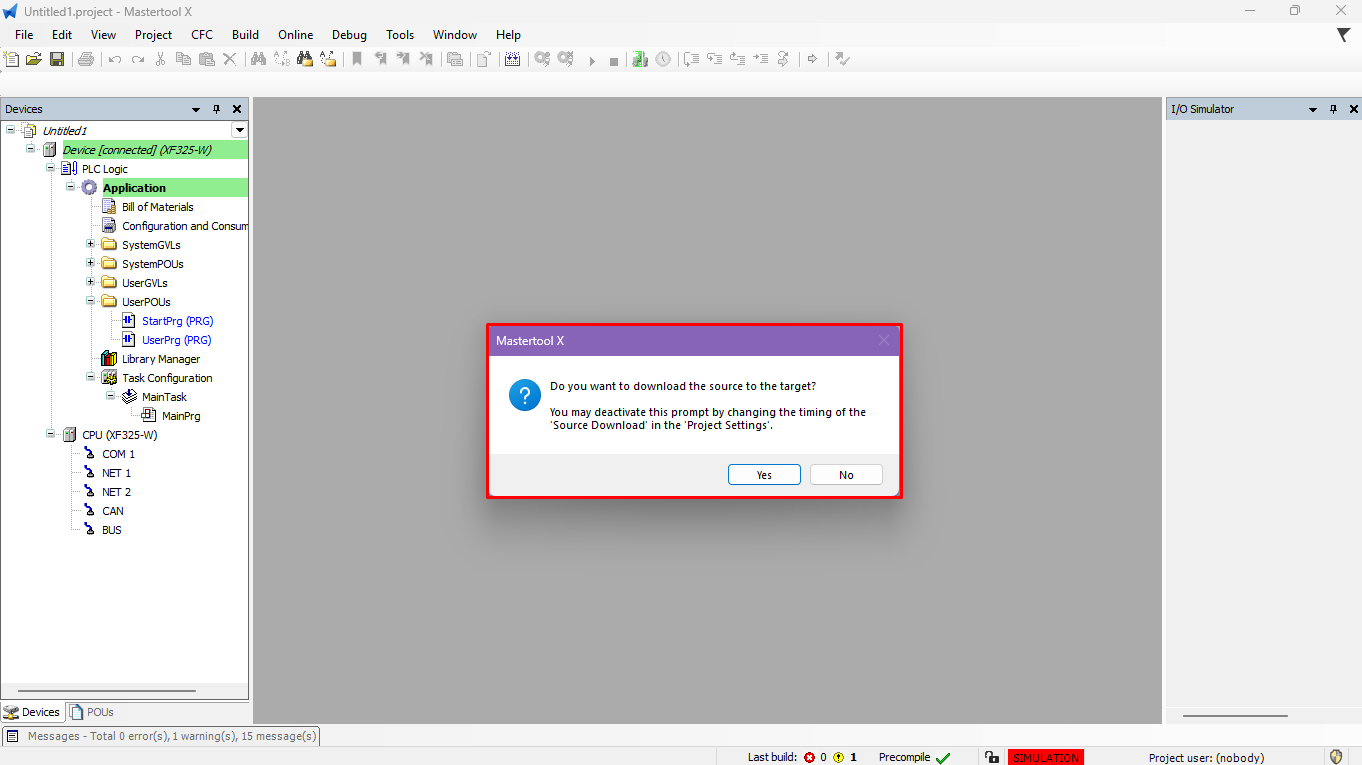
Task: Open the Online menu
Action: tap(295, 34)
